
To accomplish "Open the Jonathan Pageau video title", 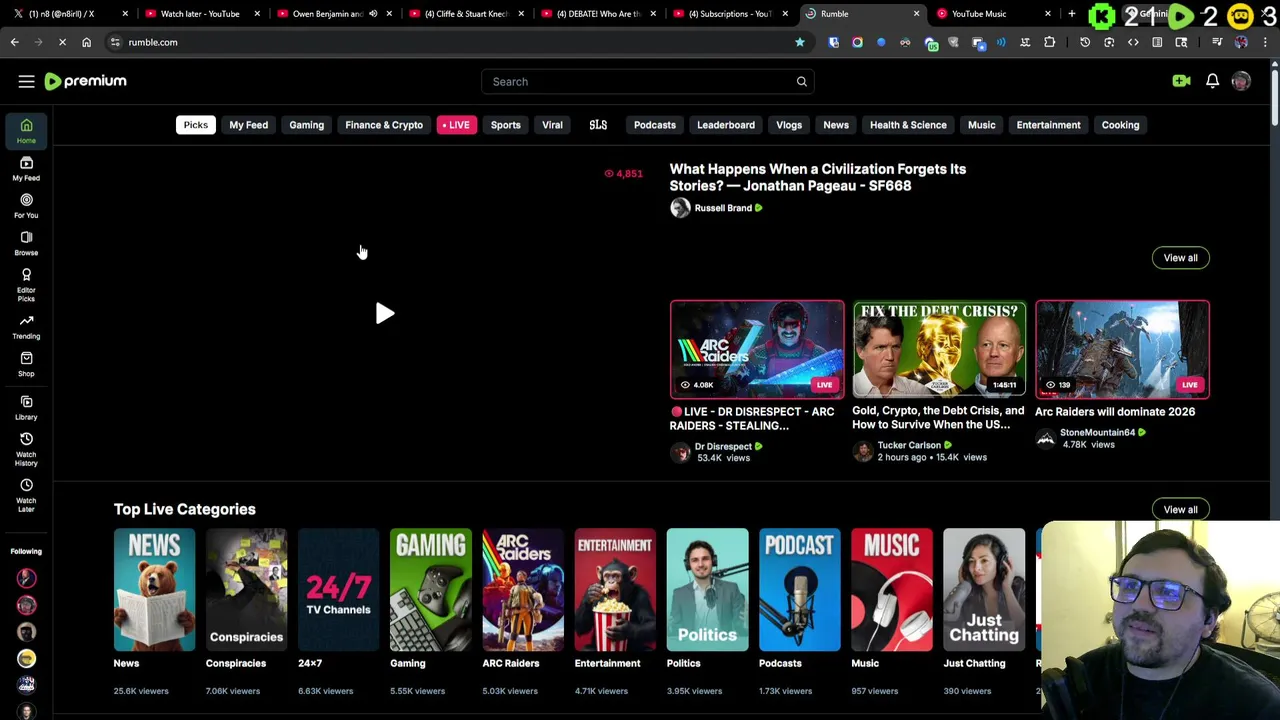I will [x=817, y=177].
